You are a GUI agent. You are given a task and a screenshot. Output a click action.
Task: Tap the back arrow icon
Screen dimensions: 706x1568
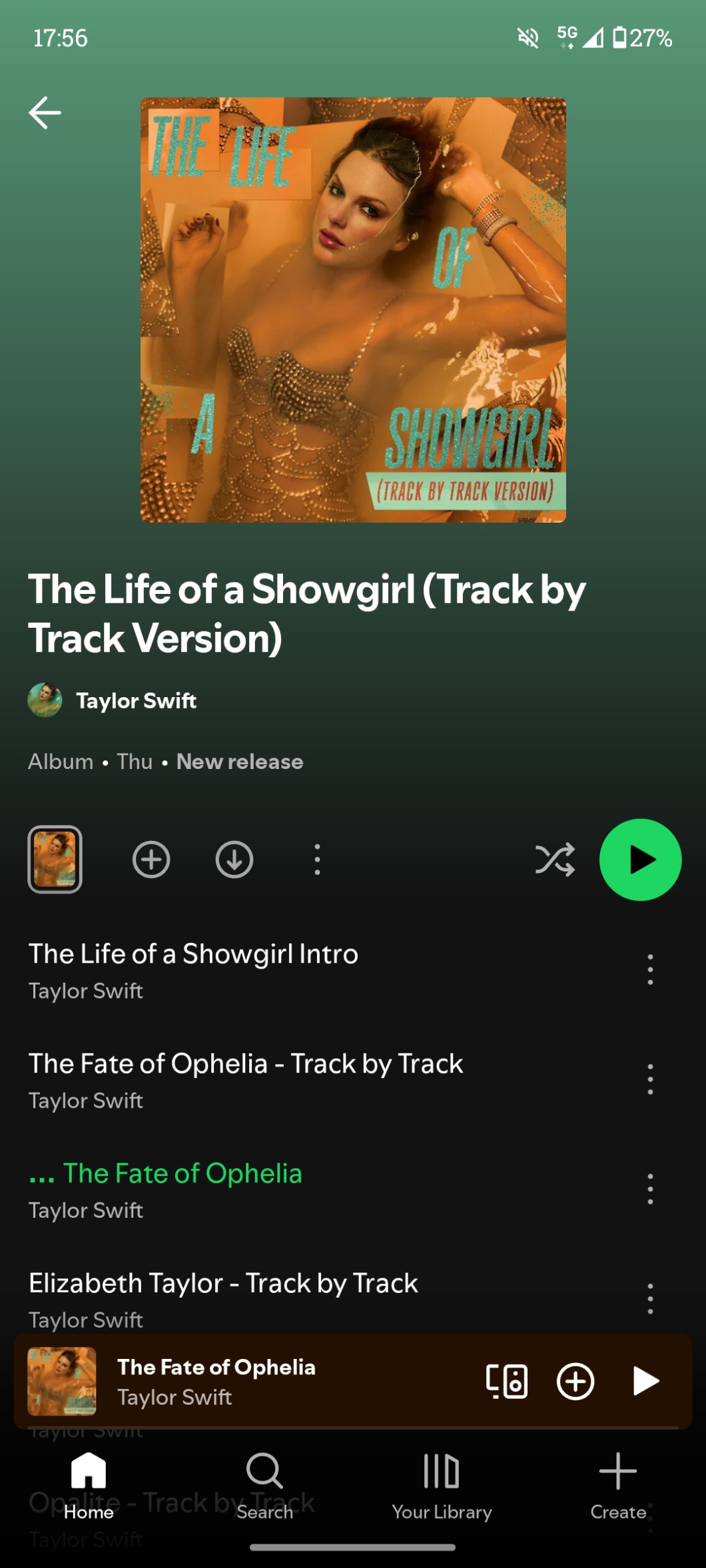(45, 113)
